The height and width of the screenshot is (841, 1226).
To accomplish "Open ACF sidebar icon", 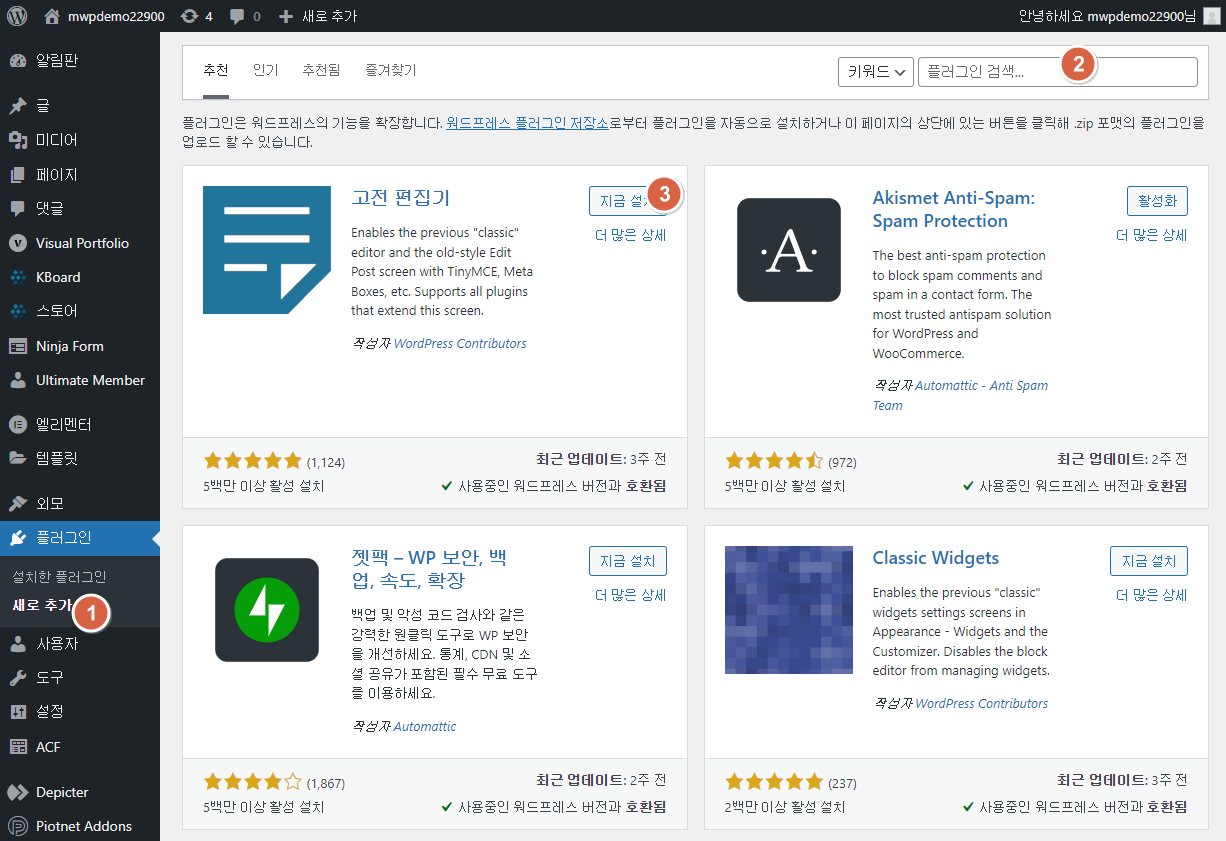I will [17, 746].
